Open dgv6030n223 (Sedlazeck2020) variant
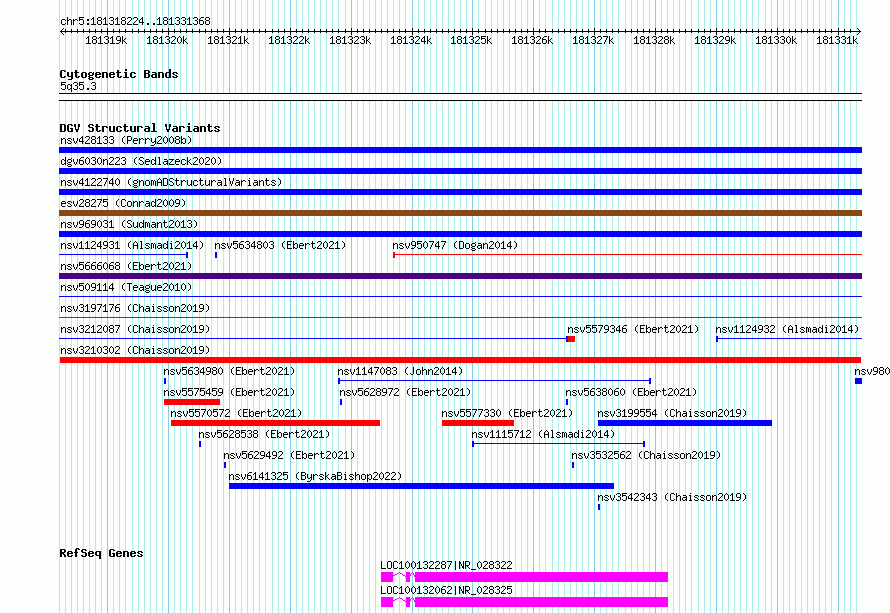Screen dimensions: 890x613 (x=141, y=161)
